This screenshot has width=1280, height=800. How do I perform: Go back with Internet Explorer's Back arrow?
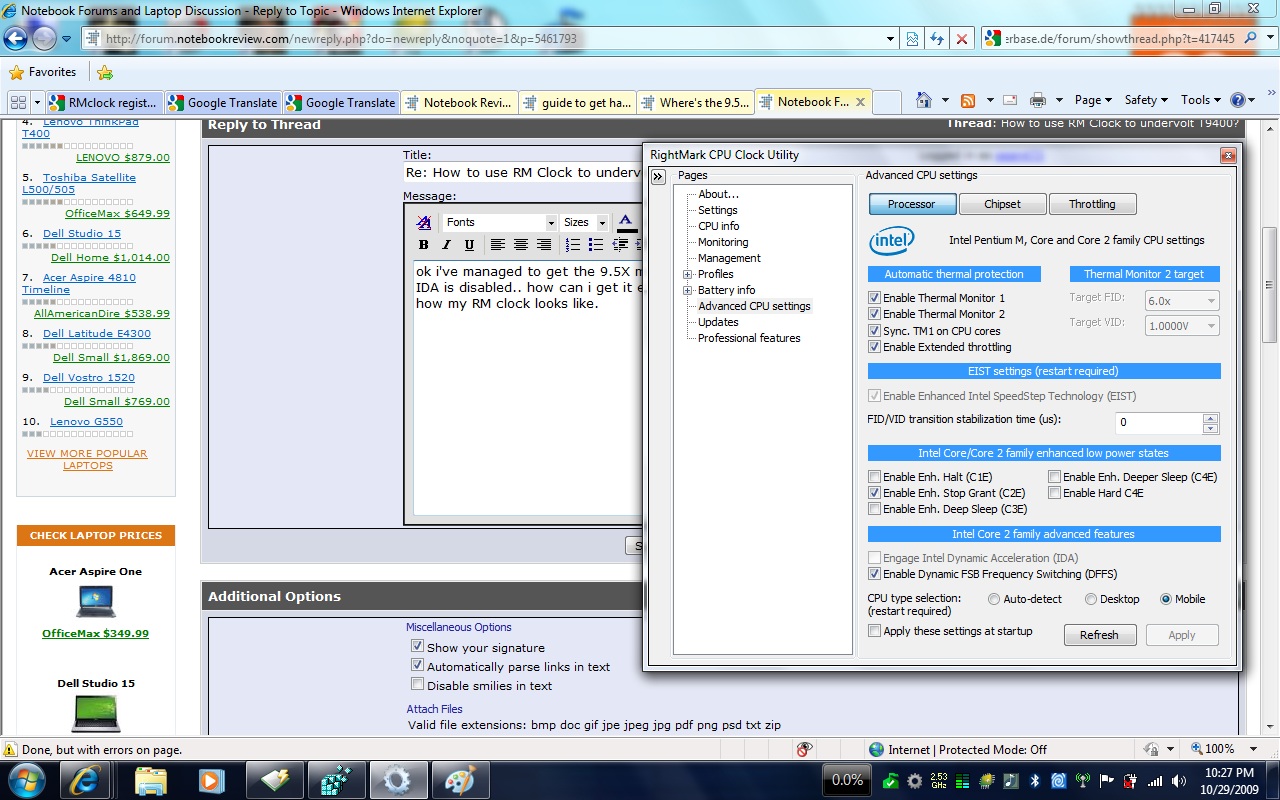pyautogui.click(x=16, y=39)
